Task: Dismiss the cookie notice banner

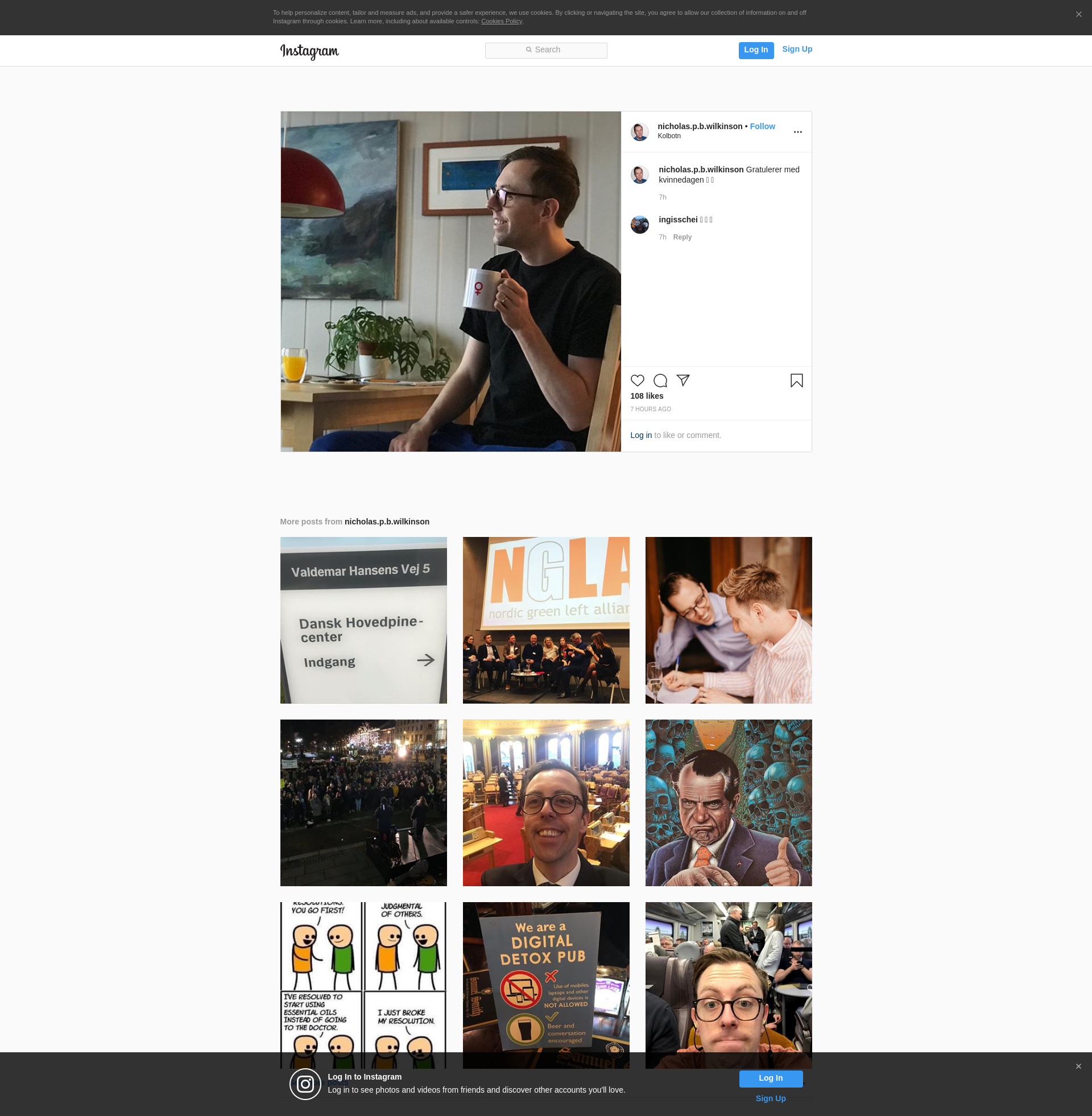Action: coord(1078,14)
